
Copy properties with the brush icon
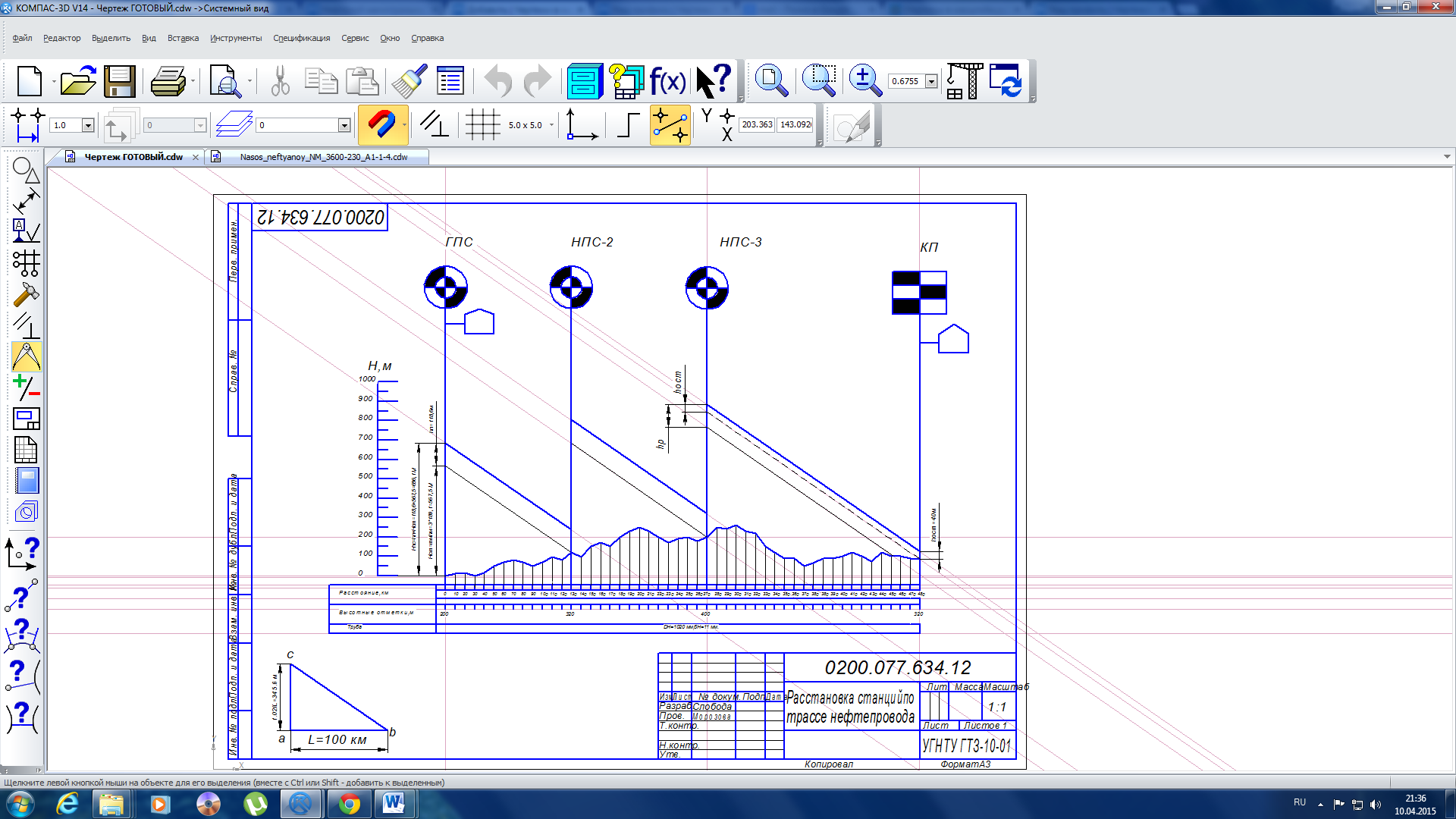409,81
